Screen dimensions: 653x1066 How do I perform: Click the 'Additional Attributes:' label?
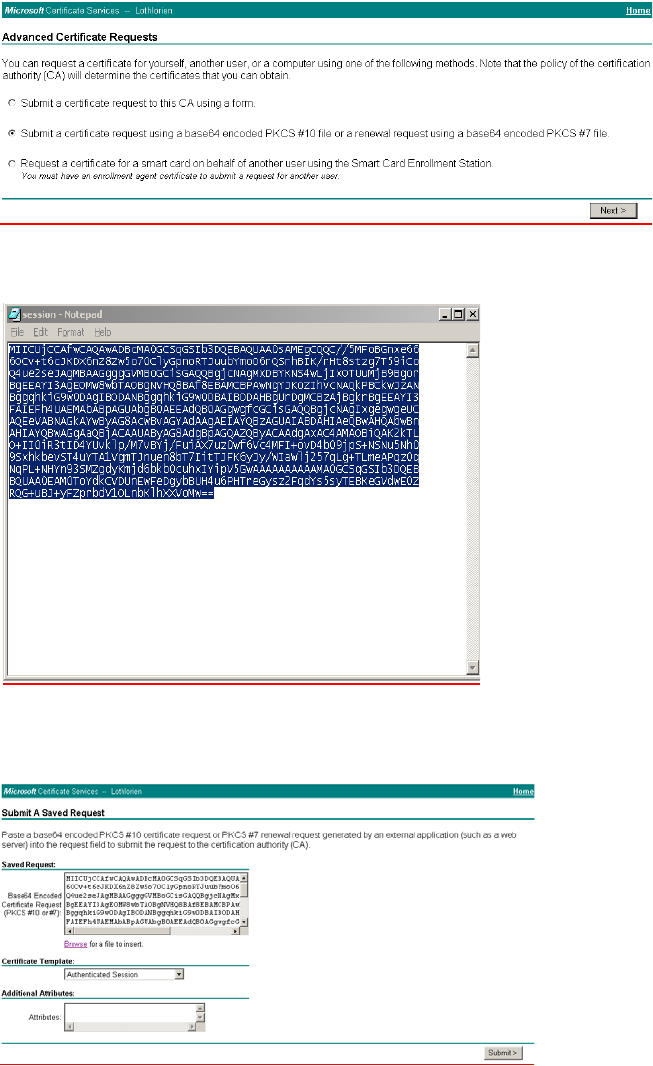[37, 993]
